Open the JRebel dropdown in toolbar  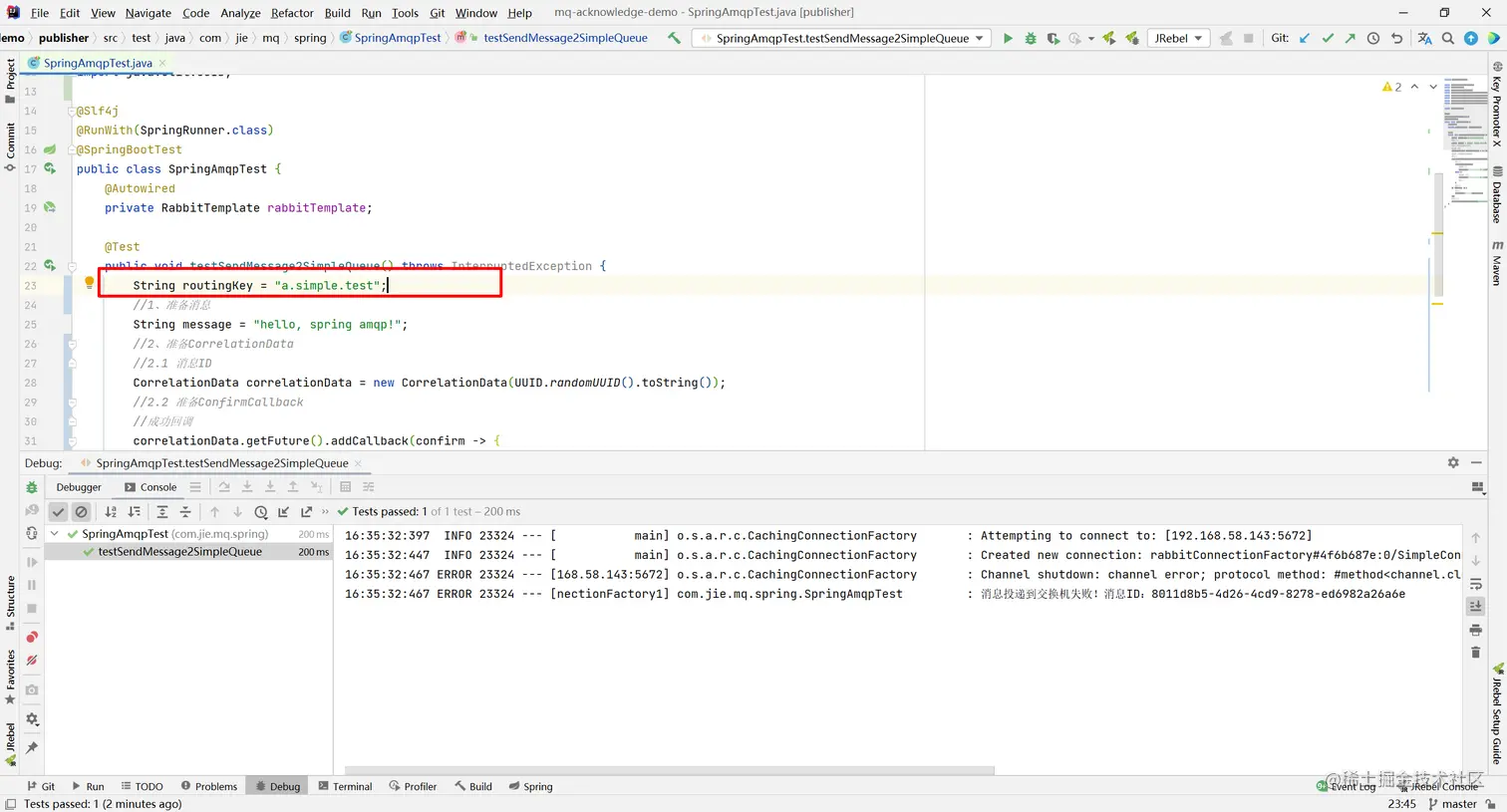1178,38
